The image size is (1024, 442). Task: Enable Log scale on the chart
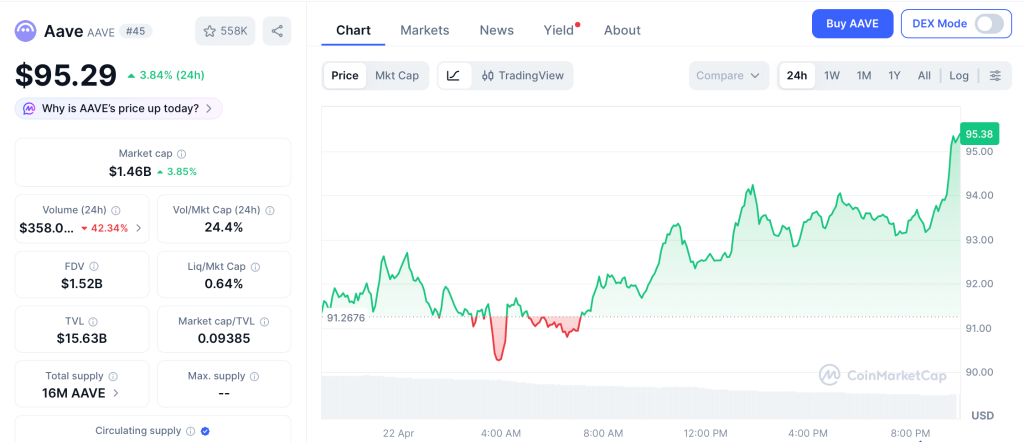click(x=959, y=76)
